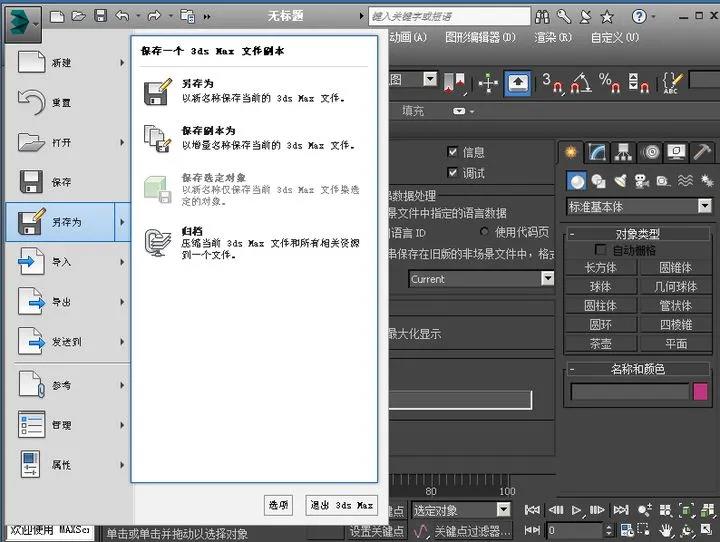Enable the 自动栅格 checkbox
Screen dimensions: 720x542
pyautogui.click(x=600, y=249)
